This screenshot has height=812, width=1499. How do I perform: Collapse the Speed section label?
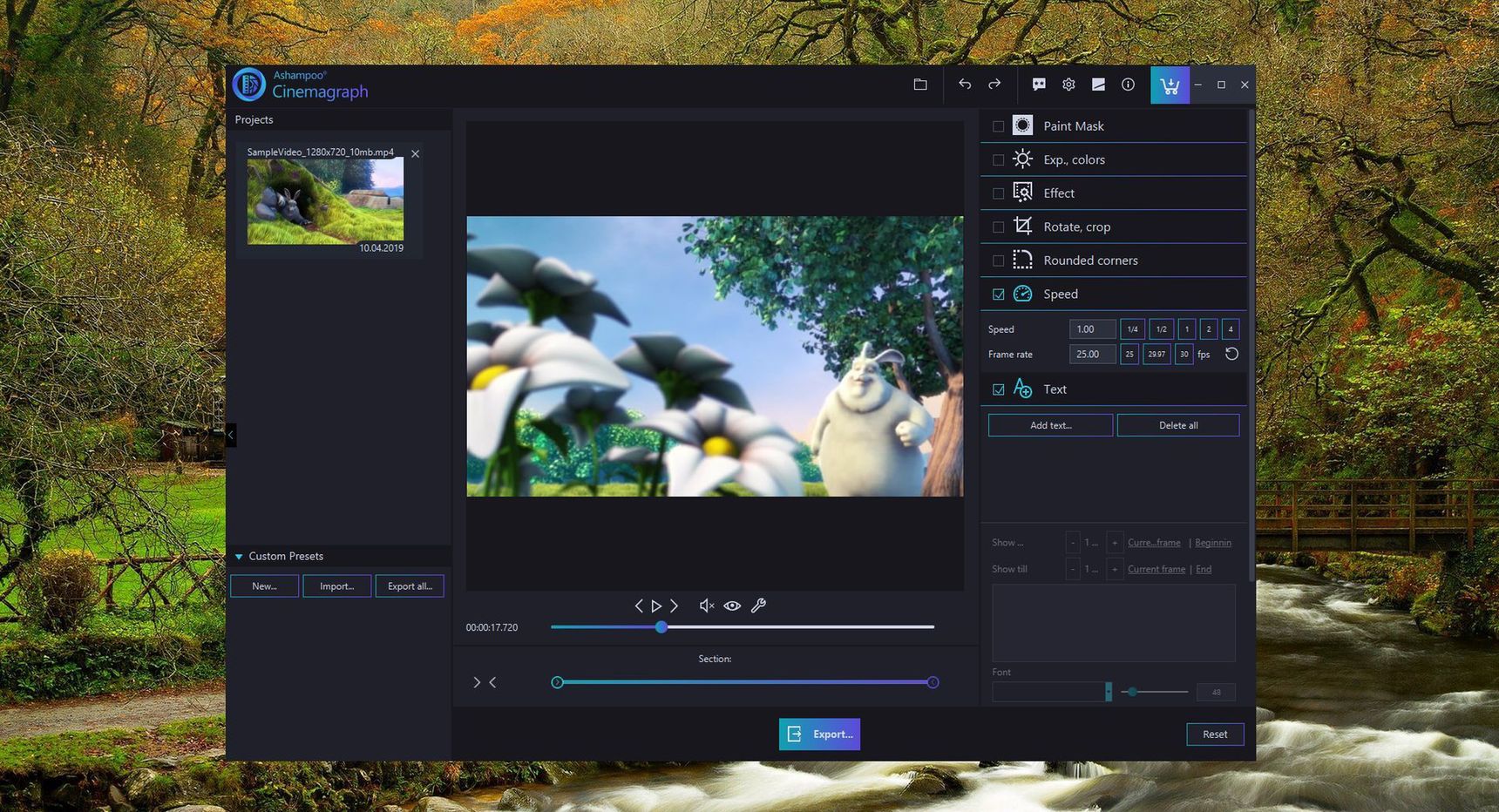(x=1061, y=294)
